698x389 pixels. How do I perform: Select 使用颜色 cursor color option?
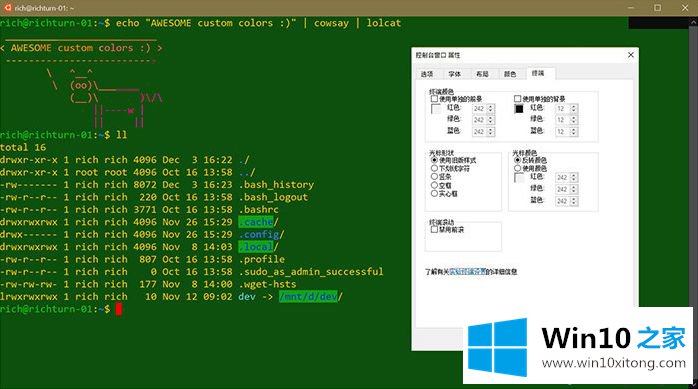point(517,168)
